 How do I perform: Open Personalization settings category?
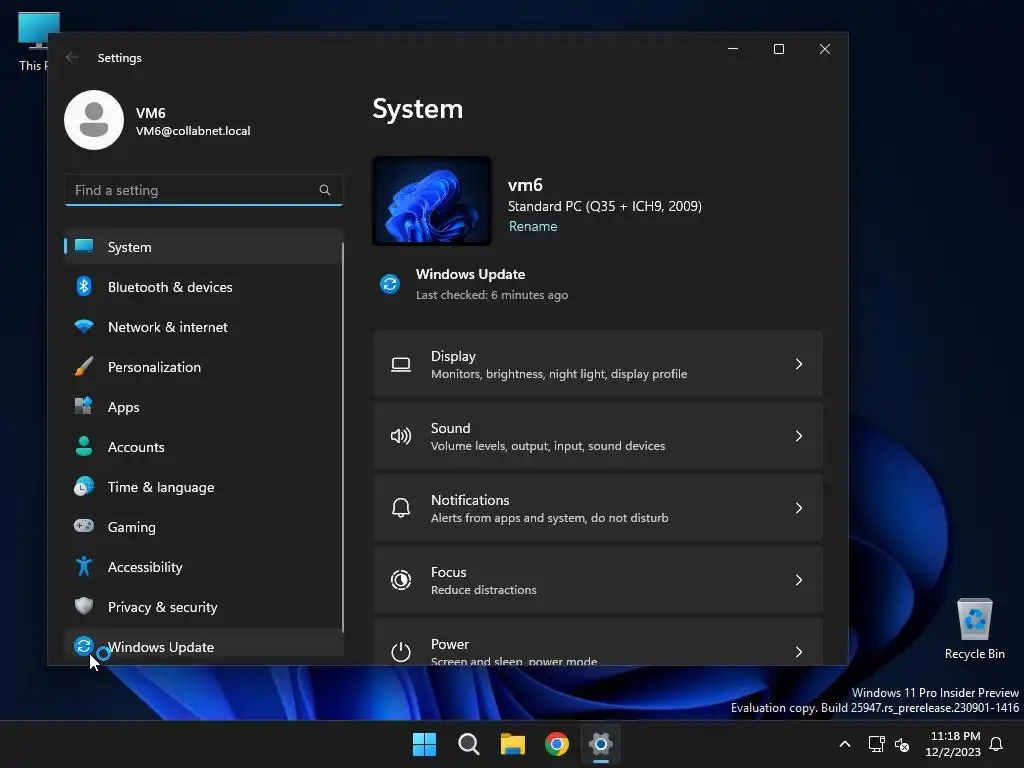pos(204,367)
